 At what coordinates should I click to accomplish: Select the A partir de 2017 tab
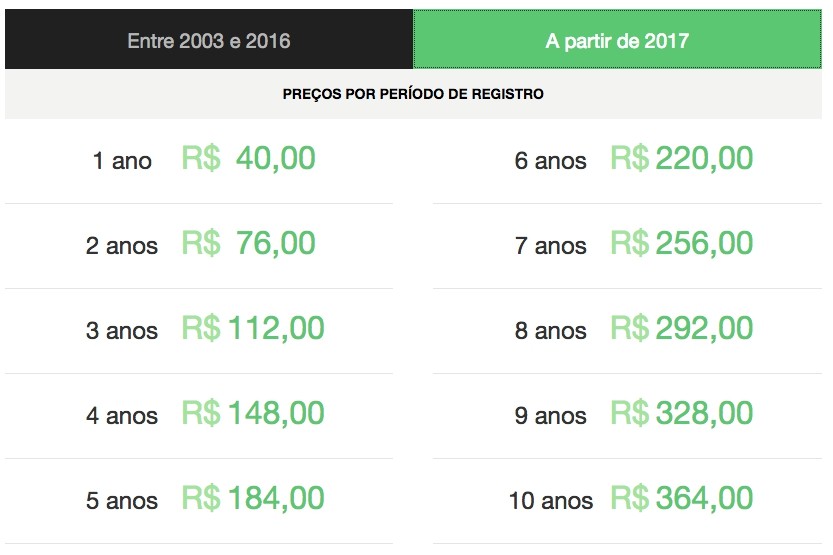tap(617, 39)
